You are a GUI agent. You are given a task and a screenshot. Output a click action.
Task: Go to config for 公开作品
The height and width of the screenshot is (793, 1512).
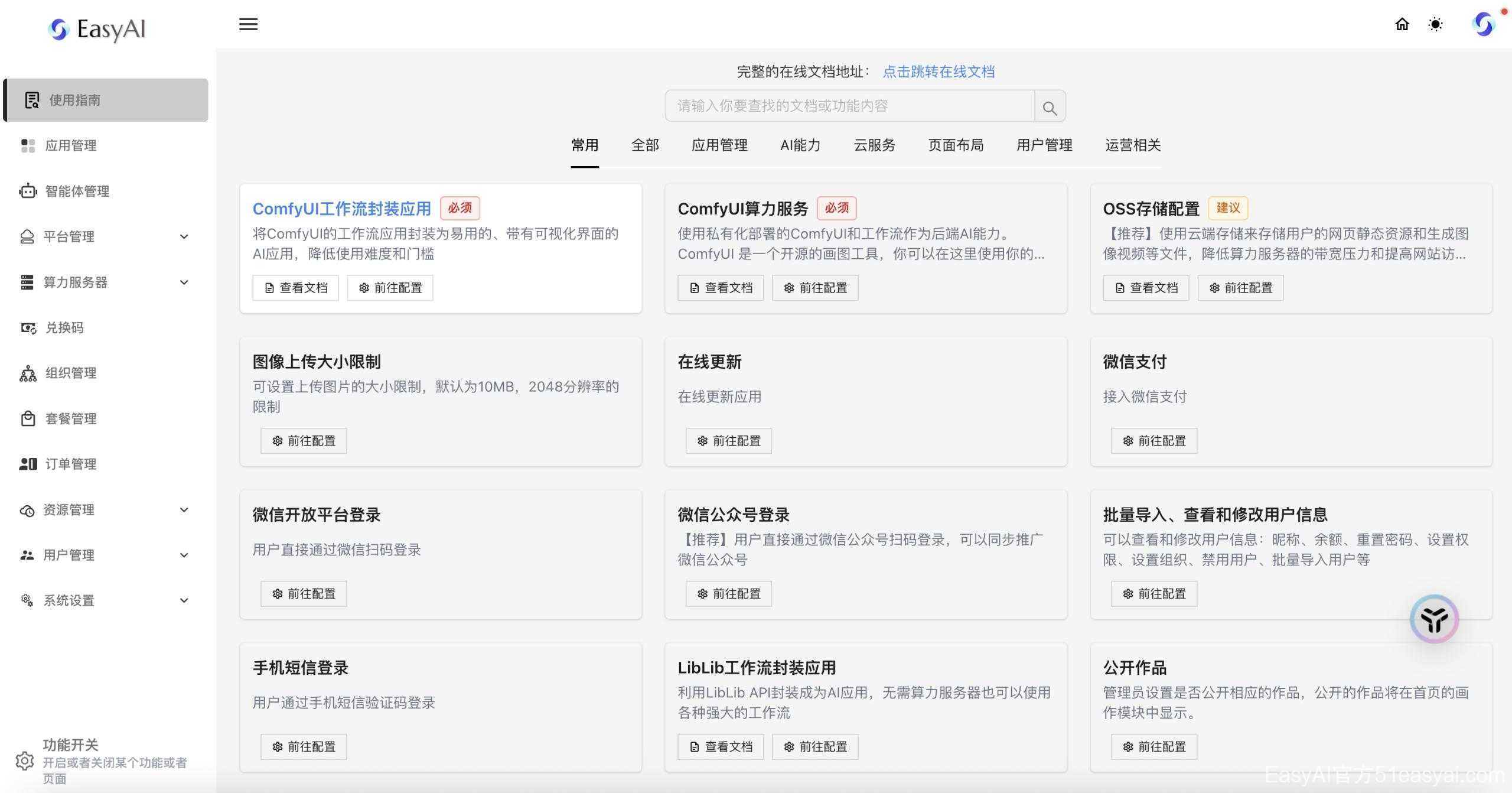(1154, 747)
